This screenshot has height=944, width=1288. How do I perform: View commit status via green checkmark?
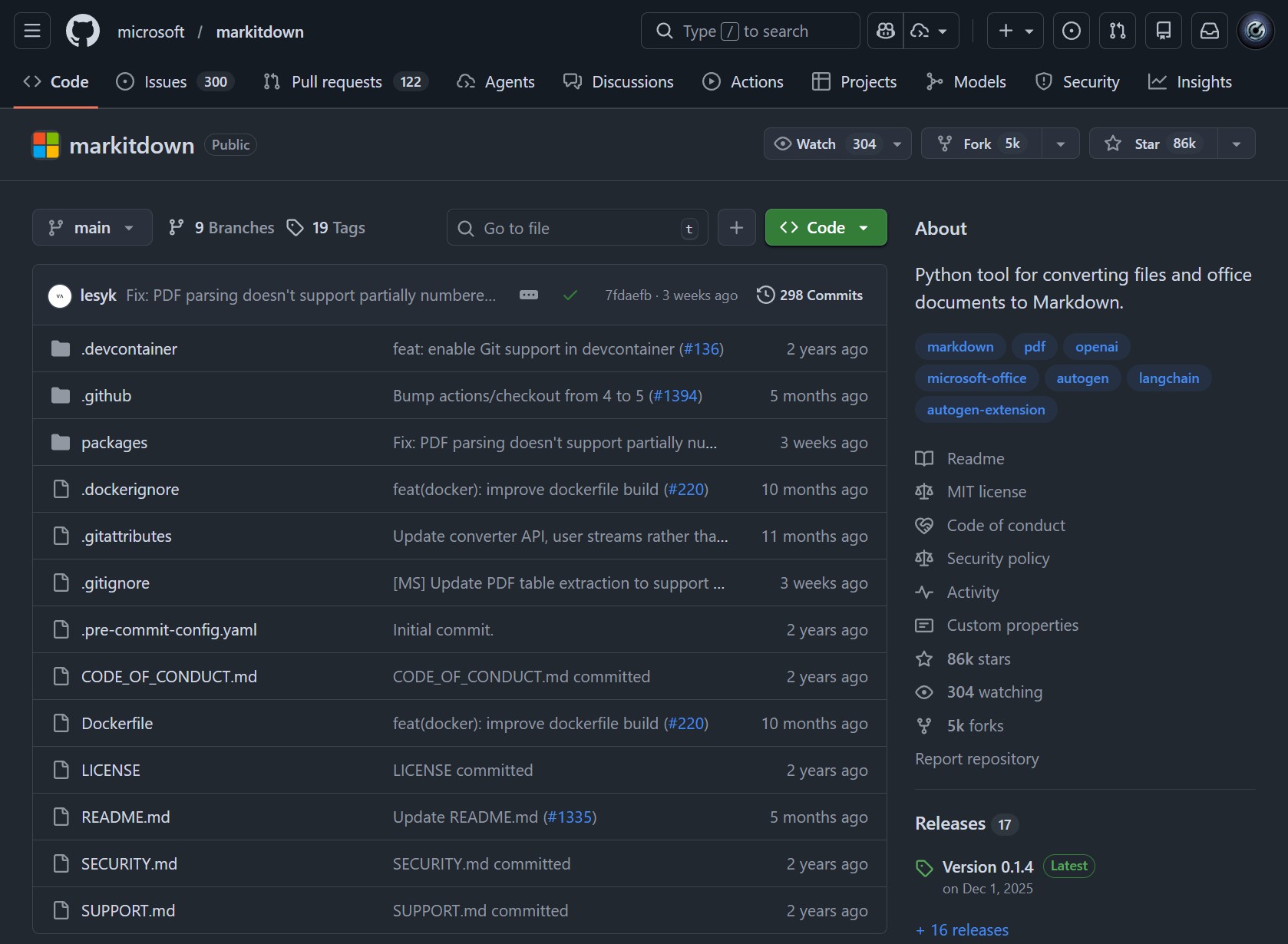click(570, 295)
